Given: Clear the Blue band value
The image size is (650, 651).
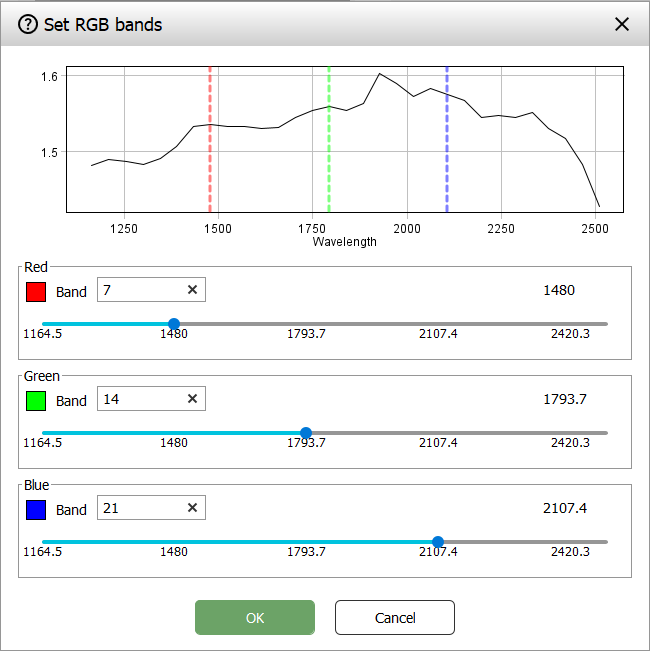Looking at the screenshot, I should point(193,508).
